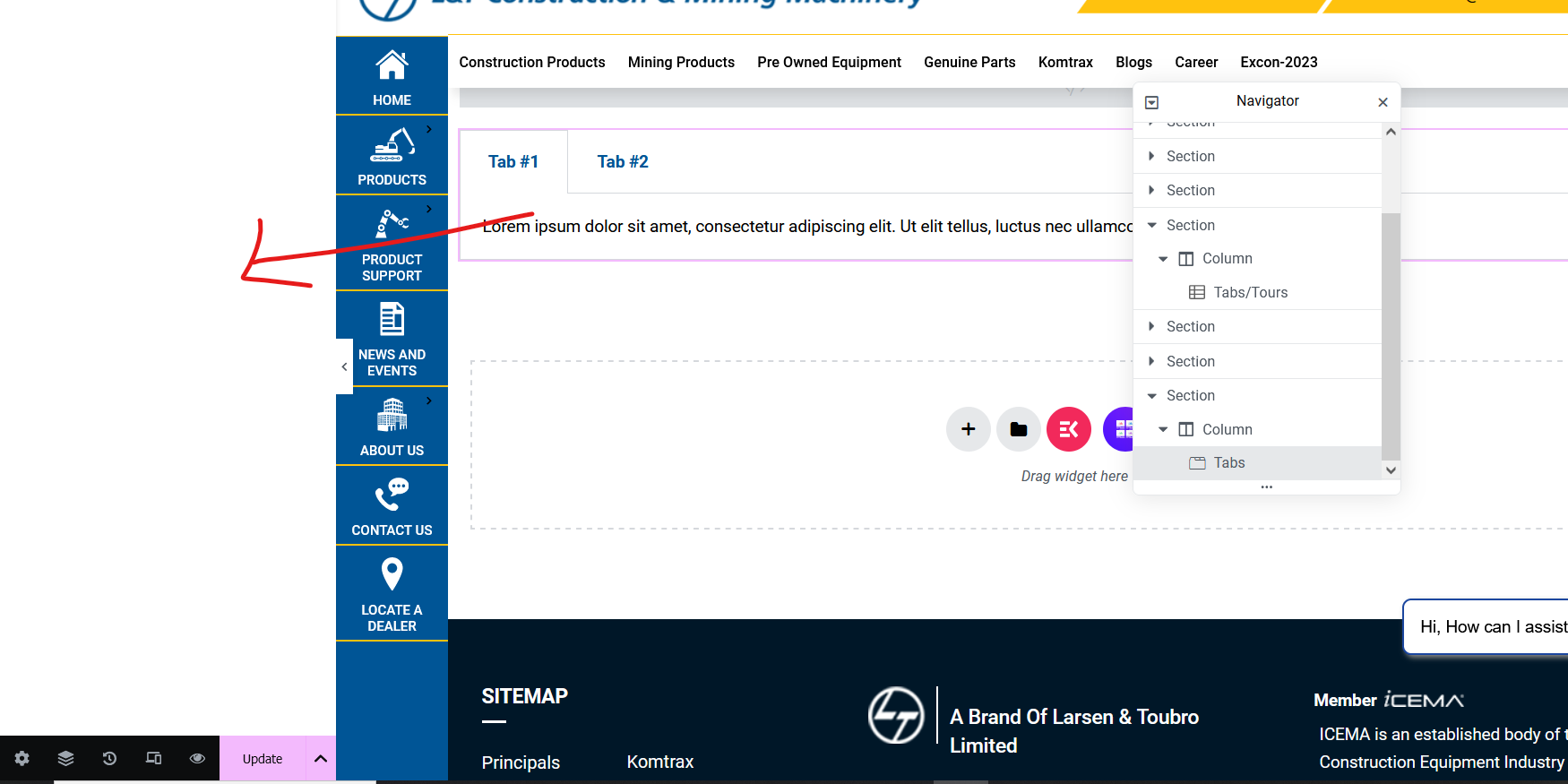Collapse the Section containing the Tabs widget
This screenshot has width=1568, height=784.
[1152, 395]
